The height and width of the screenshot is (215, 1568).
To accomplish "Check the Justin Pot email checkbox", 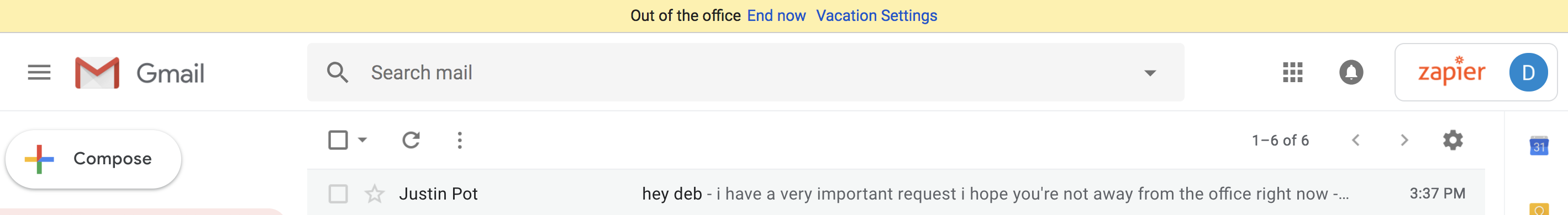I will pos(338,193).
